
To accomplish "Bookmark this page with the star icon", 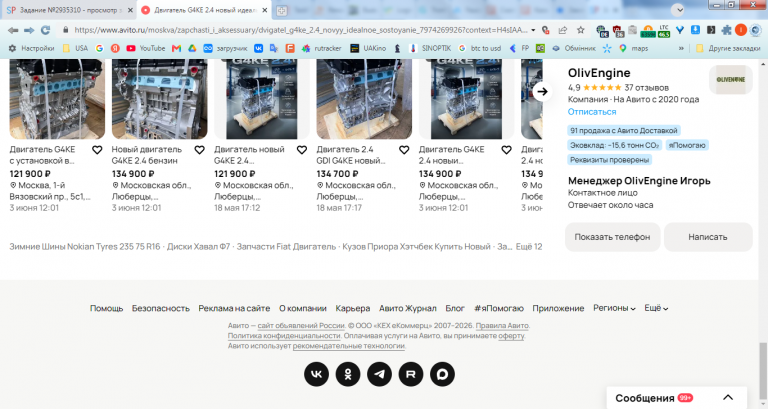I will pyautogui.click(x=580, y=30).
